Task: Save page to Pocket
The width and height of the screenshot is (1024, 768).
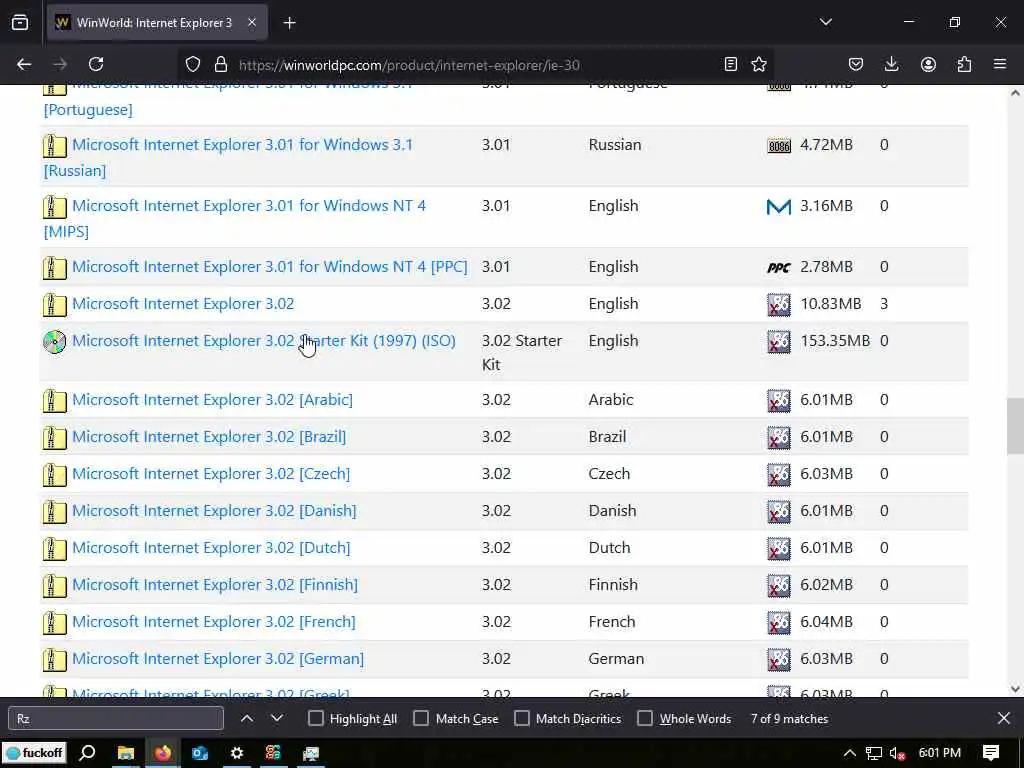Action: pos(856,64)
